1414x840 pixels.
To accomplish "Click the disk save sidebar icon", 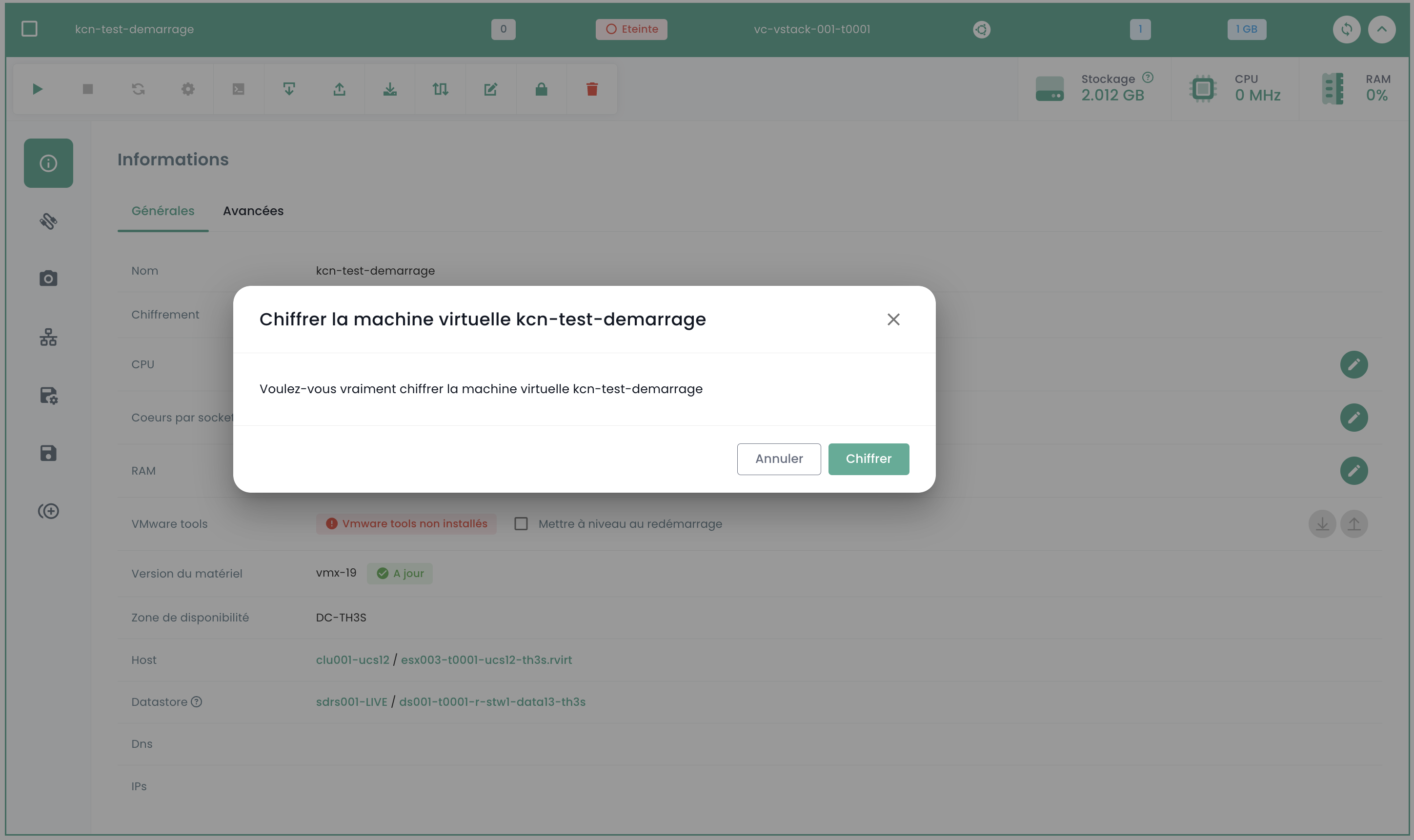I will (x=48, y=453).
